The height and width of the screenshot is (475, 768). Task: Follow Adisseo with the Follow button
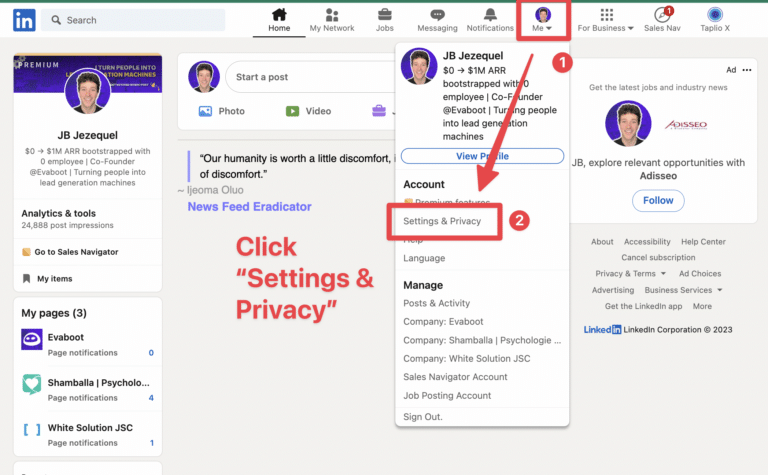point(658,200)
